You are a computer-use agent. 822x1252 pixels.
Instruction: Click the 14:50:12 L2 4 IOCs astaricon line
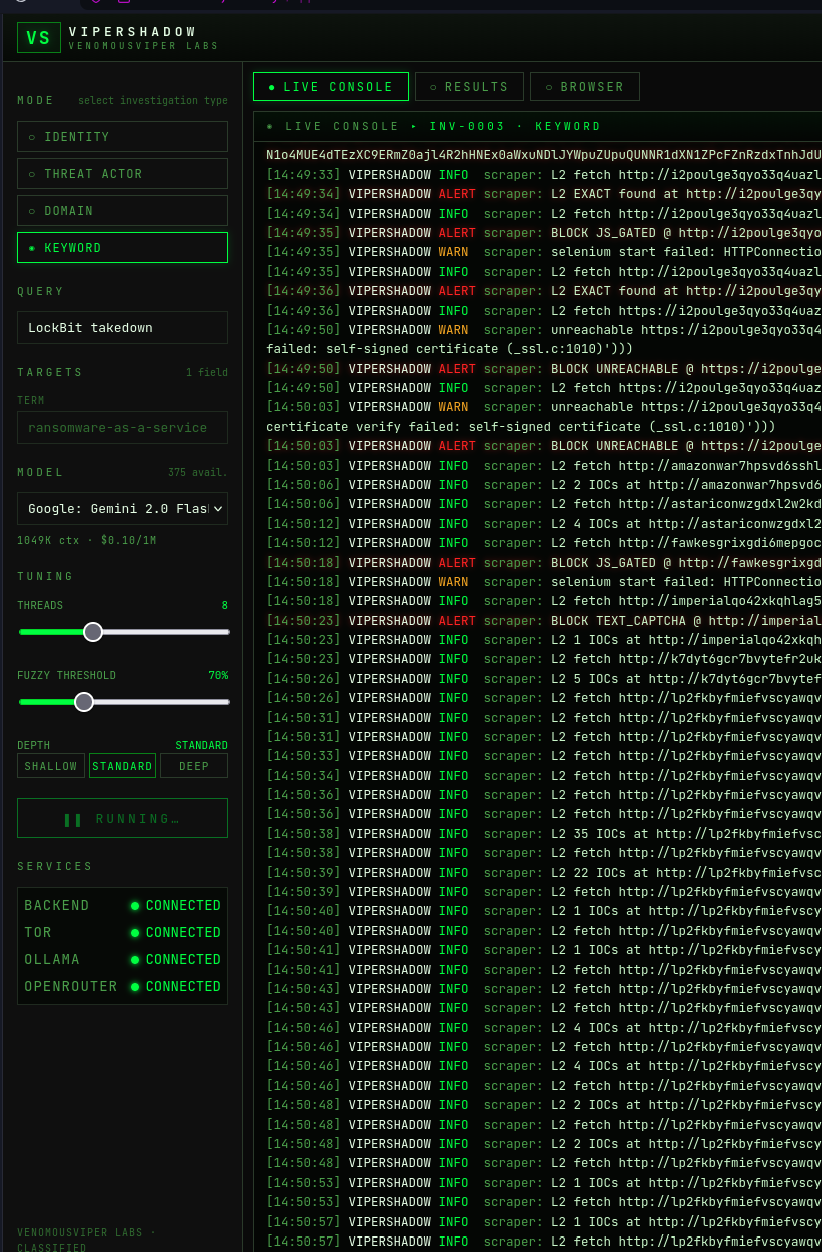coord(543,524)
